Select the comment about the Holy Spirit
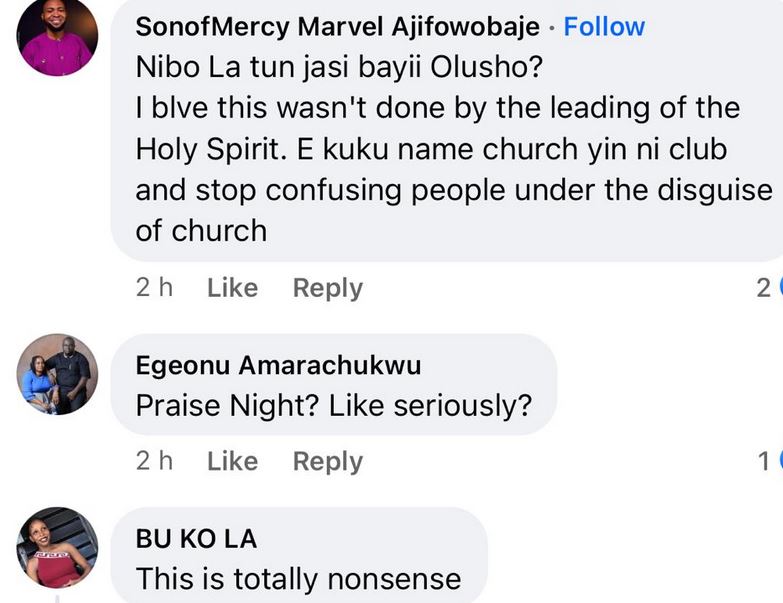783x603 pixels. 438,128
